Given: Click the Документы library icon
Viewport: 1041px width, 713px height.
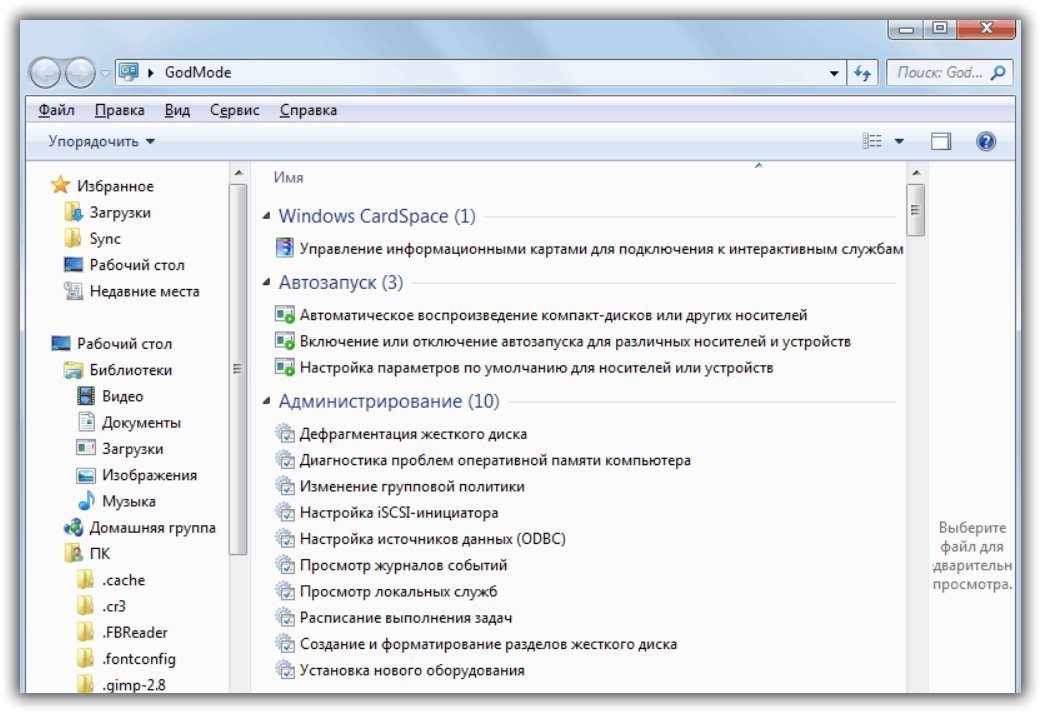Looking at the screenshot, I should click(86, 422).
